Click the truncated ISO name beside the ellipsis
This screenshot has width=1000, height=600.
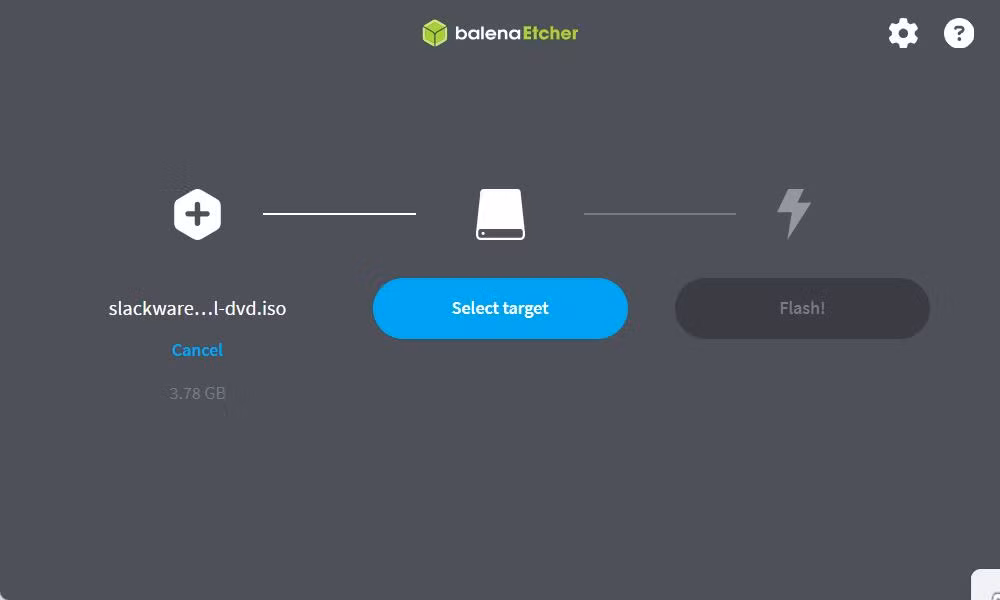(197, 309)
